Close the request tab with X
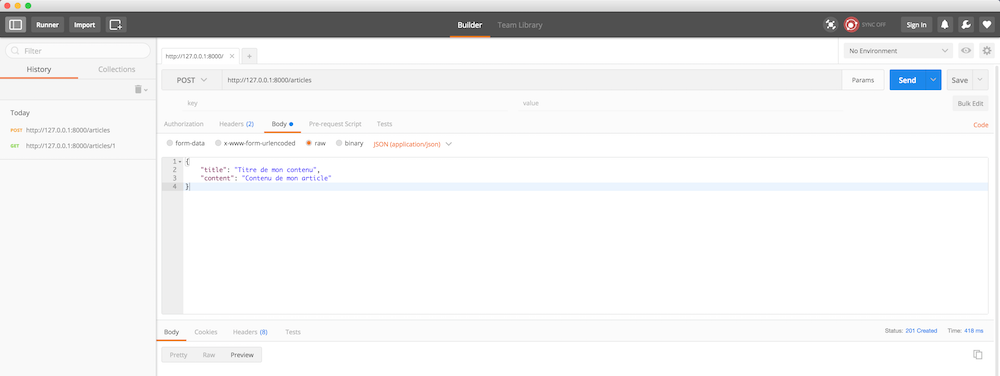The width and height of the screenshot is (1000, 376). (x=232, y=56)
